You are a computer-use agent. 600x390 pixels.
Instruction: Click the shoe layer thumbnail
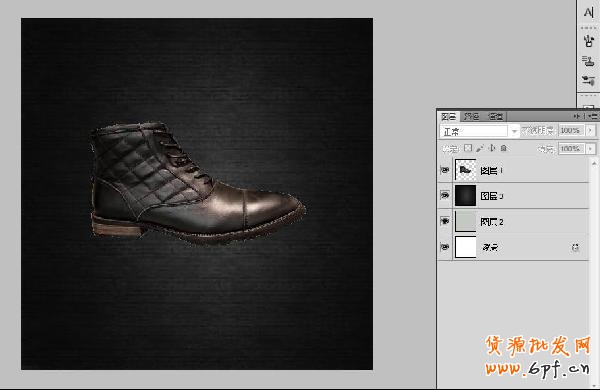466,170
